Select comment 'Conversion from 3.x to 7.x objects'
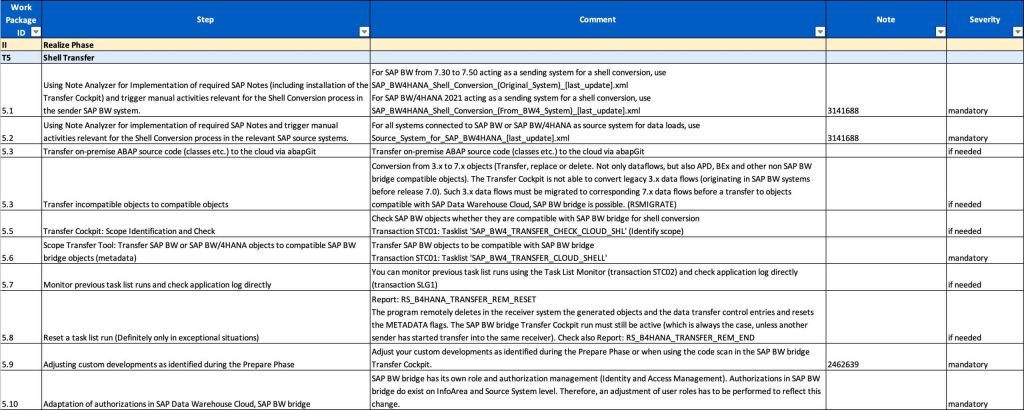1024x410 pixels. tap(598, 184)
